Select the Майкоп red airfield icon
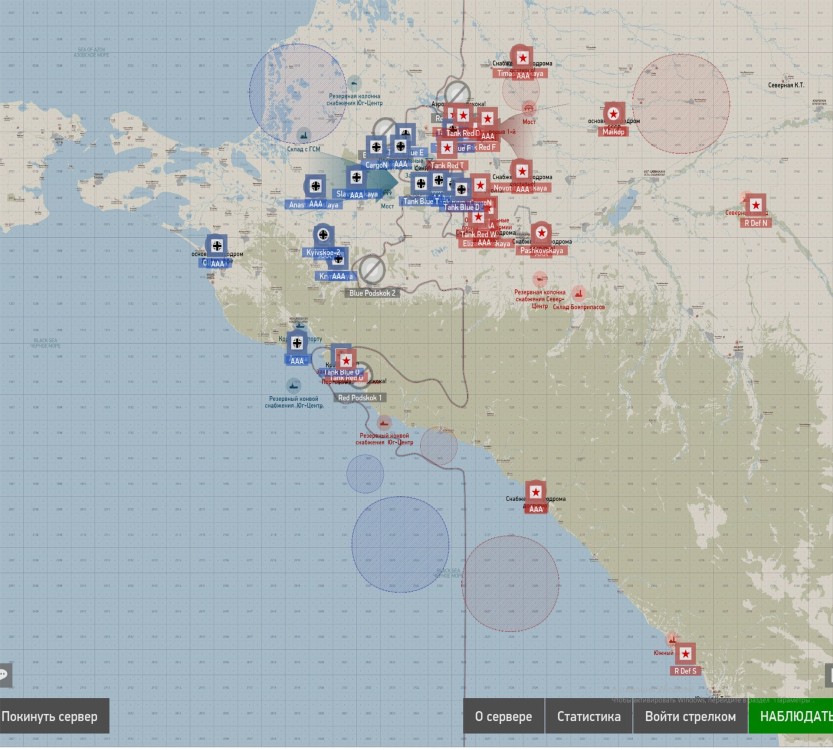 tap(614, 114)
